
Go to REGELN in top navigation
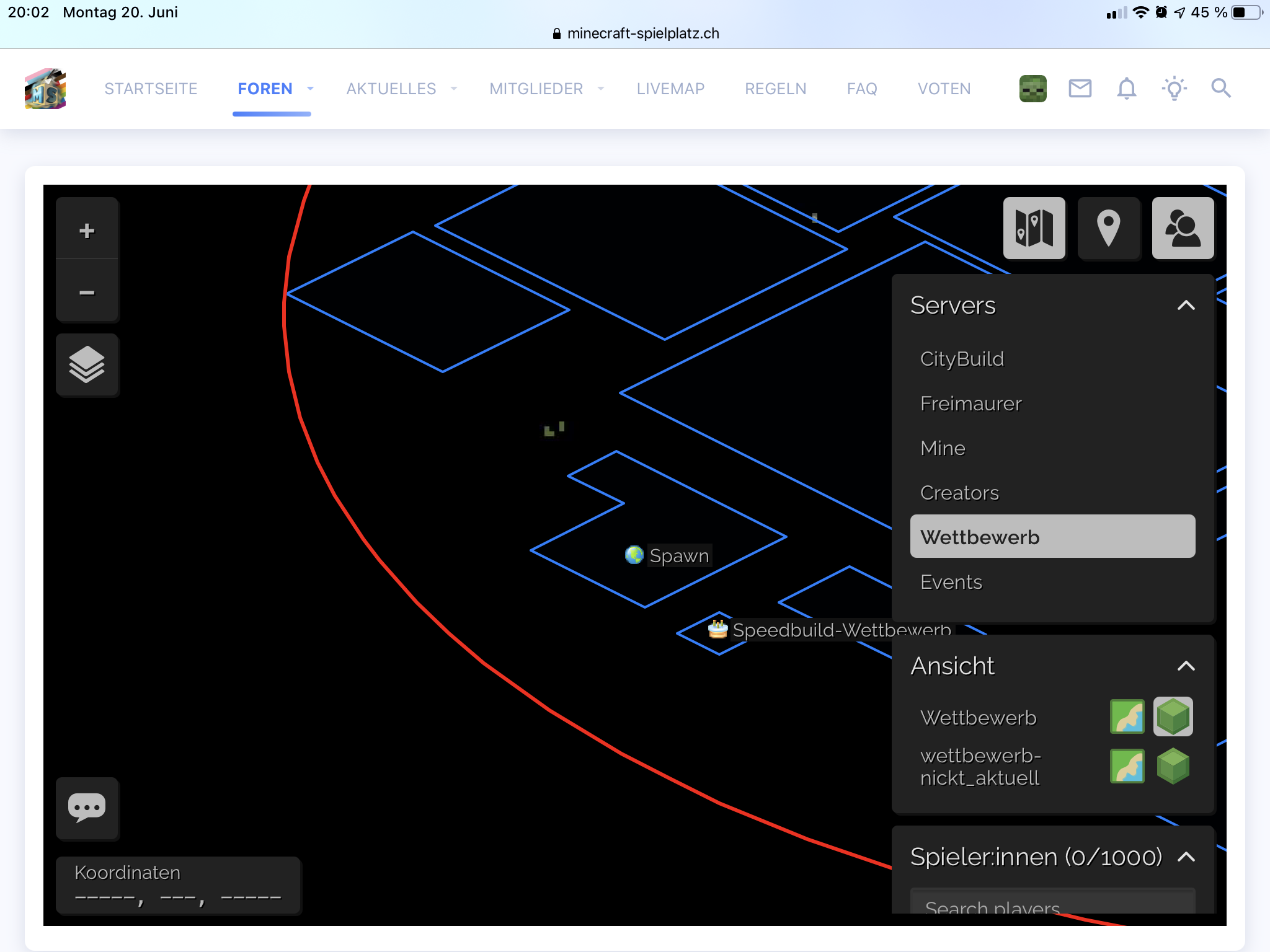775,89
